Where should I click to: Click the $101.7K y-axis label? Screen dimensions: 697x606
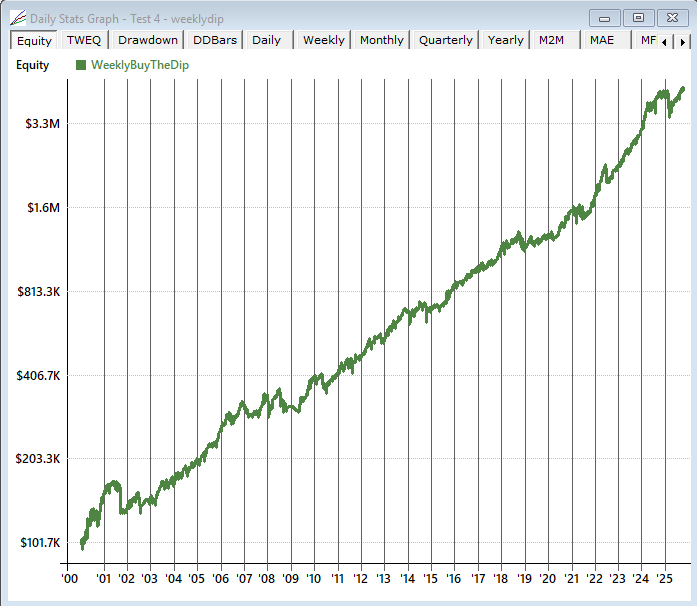tap(40, 543)
